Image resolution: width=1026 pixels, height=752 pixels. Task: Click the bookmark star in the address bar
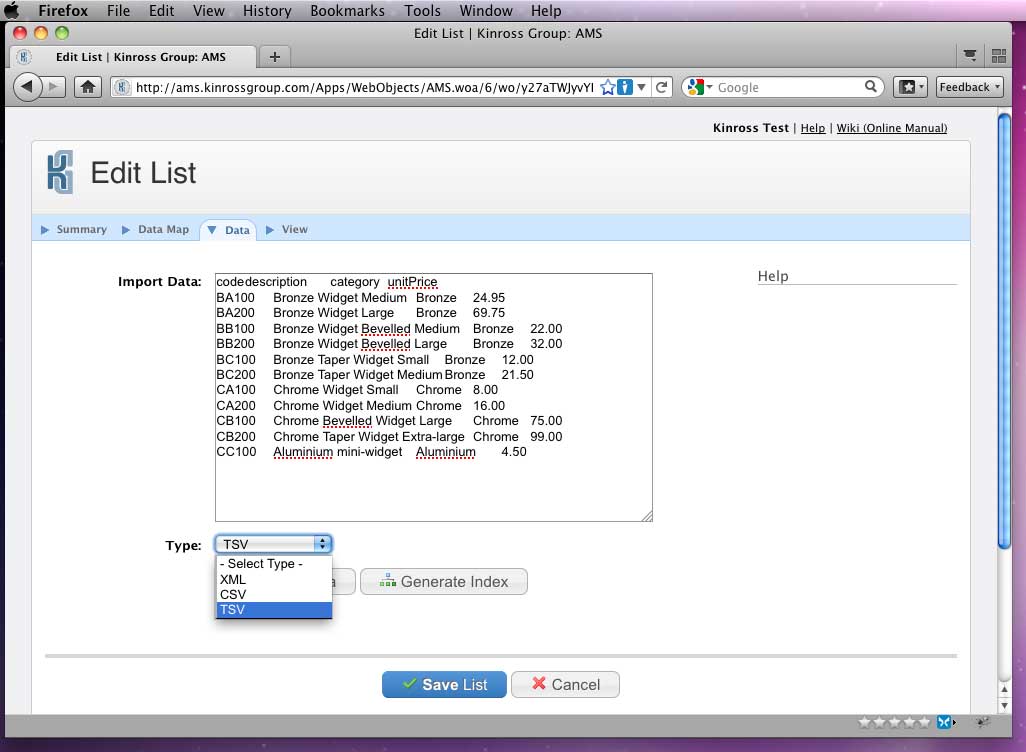click(607, 87)
